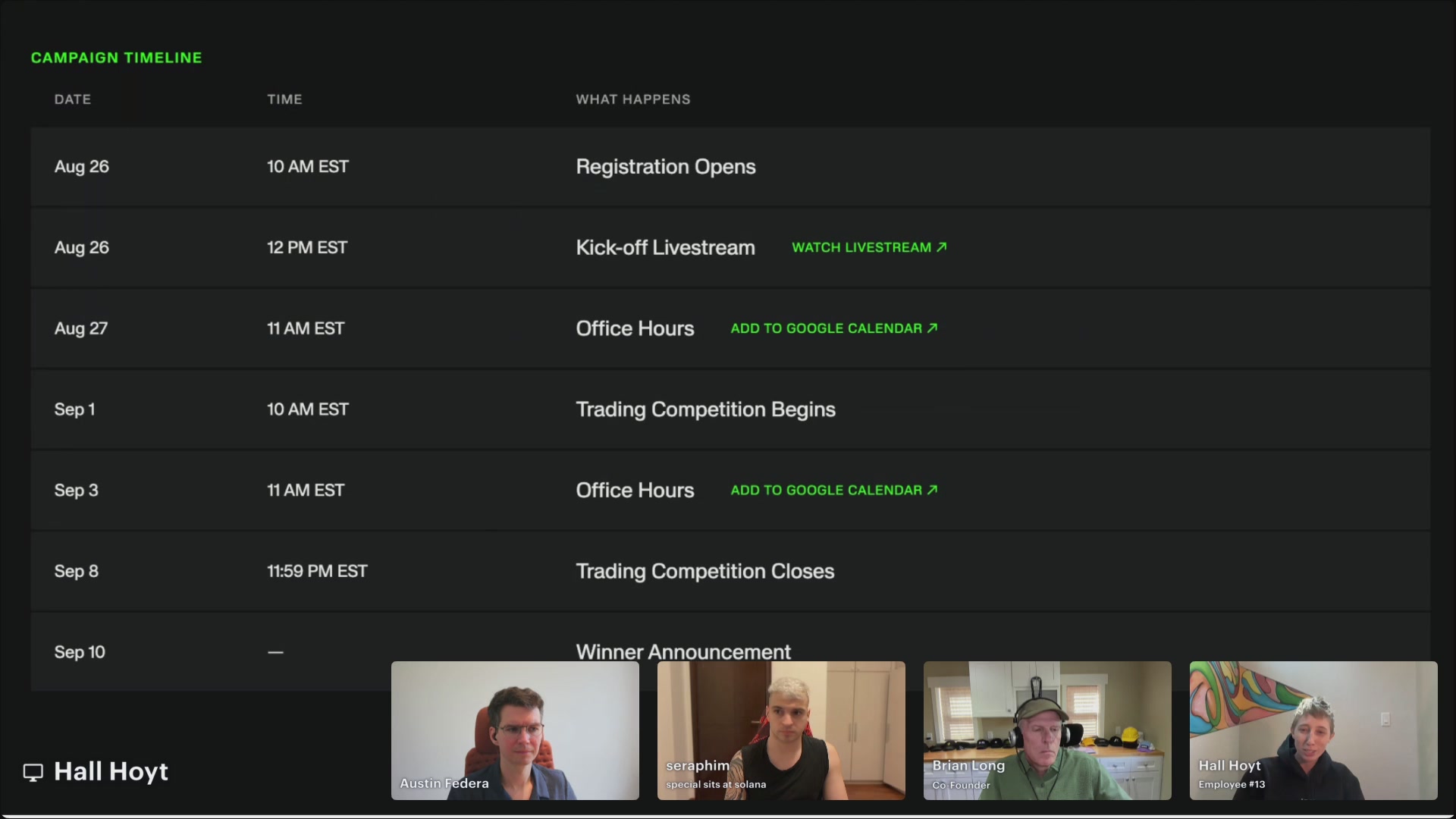Click the screen share icon beside Hall Hoyt
Image resolution: width=1456 pixels, height=819 pixels.
[x=33, y=772]
